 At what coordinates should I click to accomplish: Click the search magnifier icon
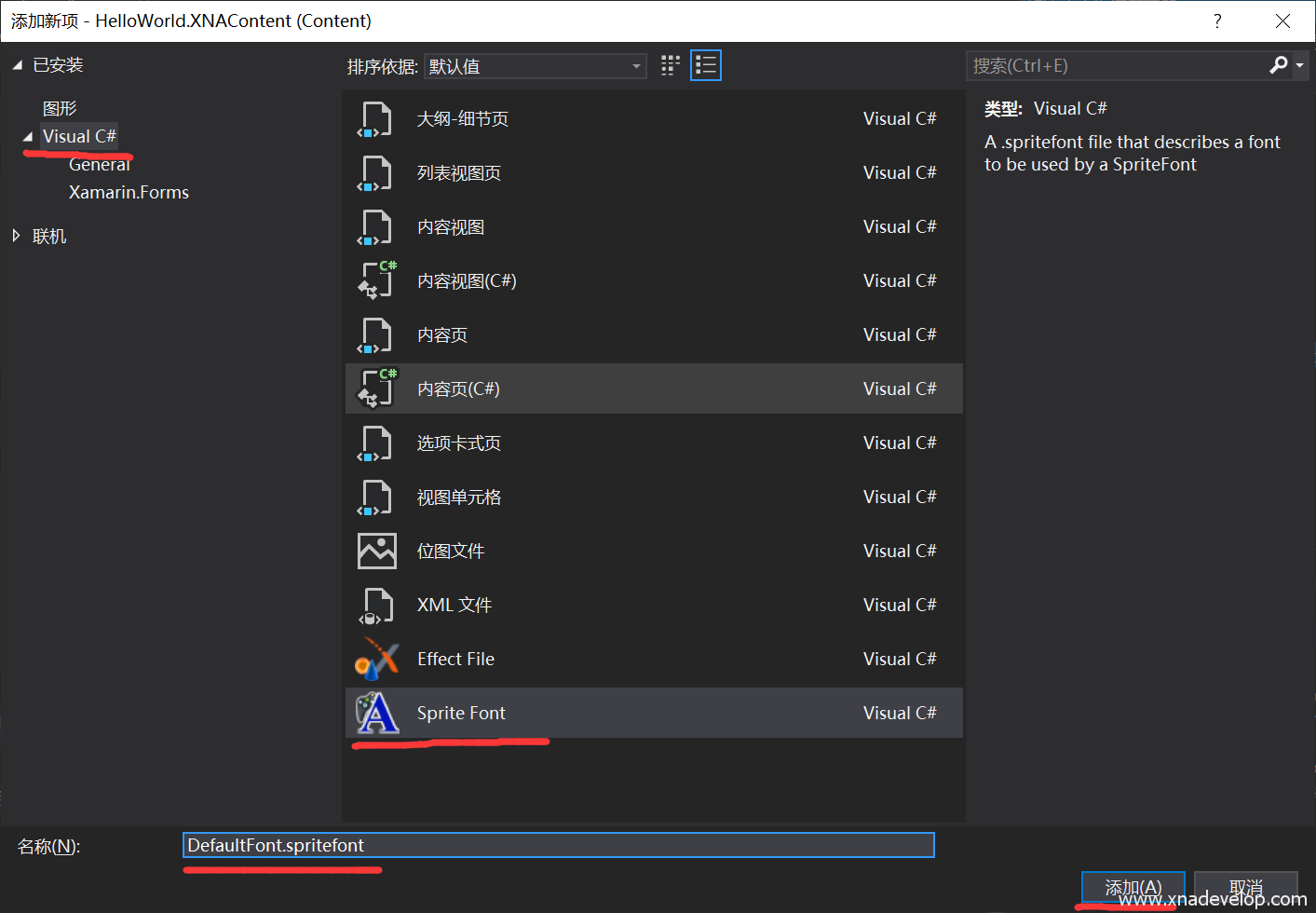pyautogui.click(x=1279, y=65)
